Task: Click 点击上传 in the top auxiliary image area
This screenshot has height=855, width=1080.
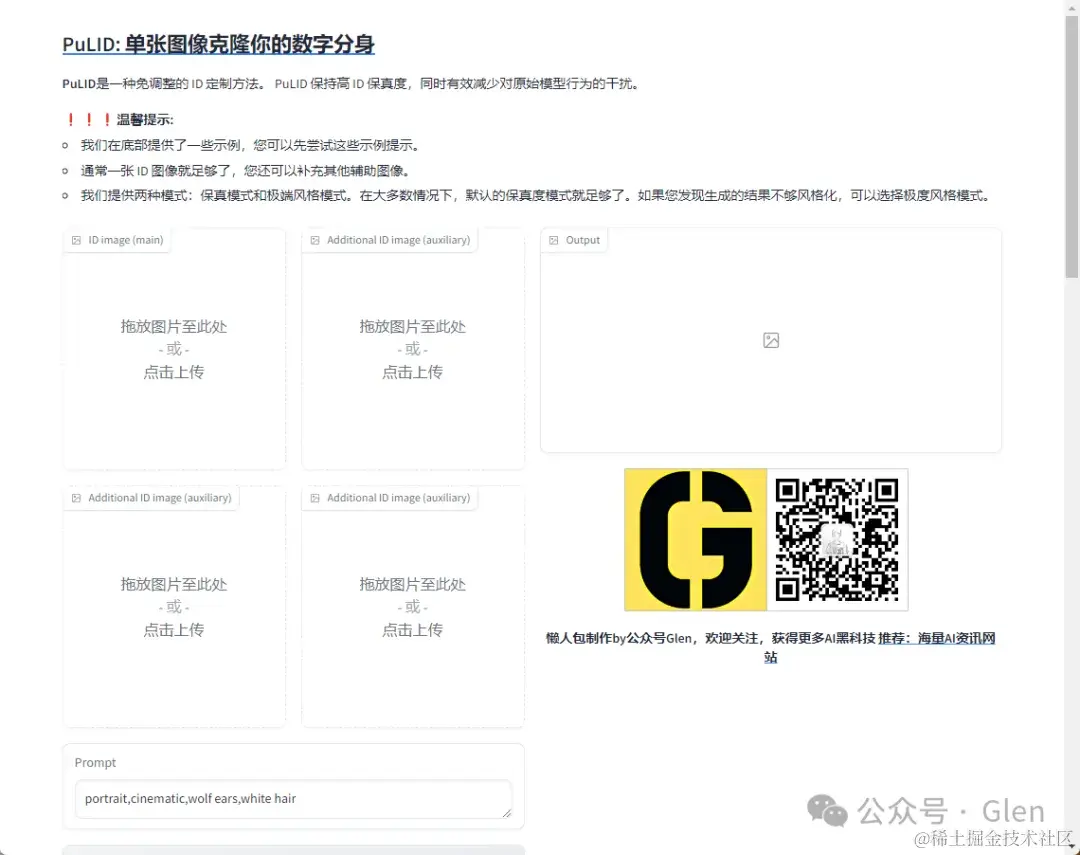Action: [x=412, y=371]
